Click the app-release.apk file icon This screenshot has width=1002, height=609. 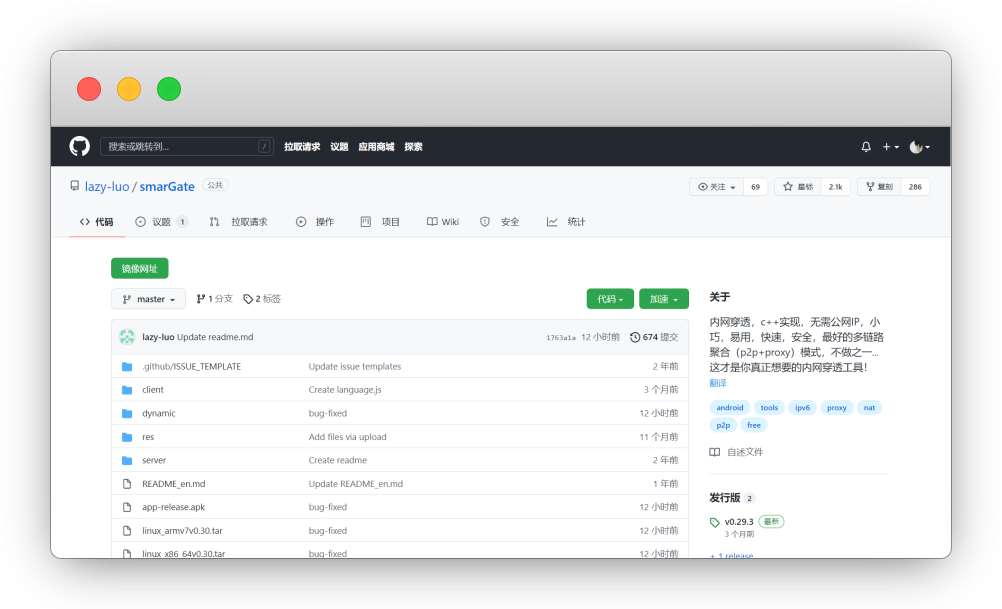pyautogui.click(x=127, y=507)
